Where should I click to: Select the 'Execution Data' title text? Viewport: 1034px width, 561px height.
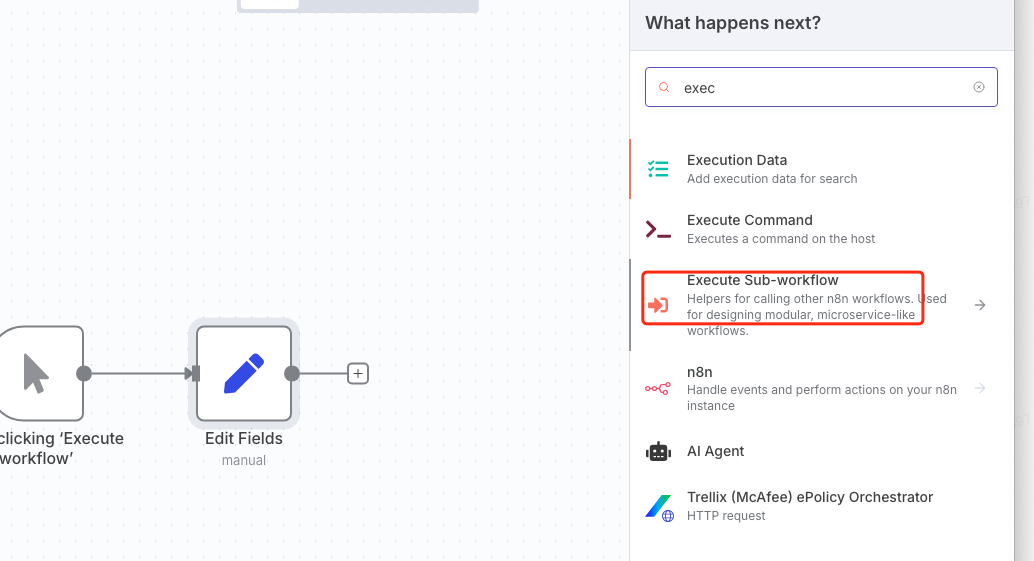[737, 160]
